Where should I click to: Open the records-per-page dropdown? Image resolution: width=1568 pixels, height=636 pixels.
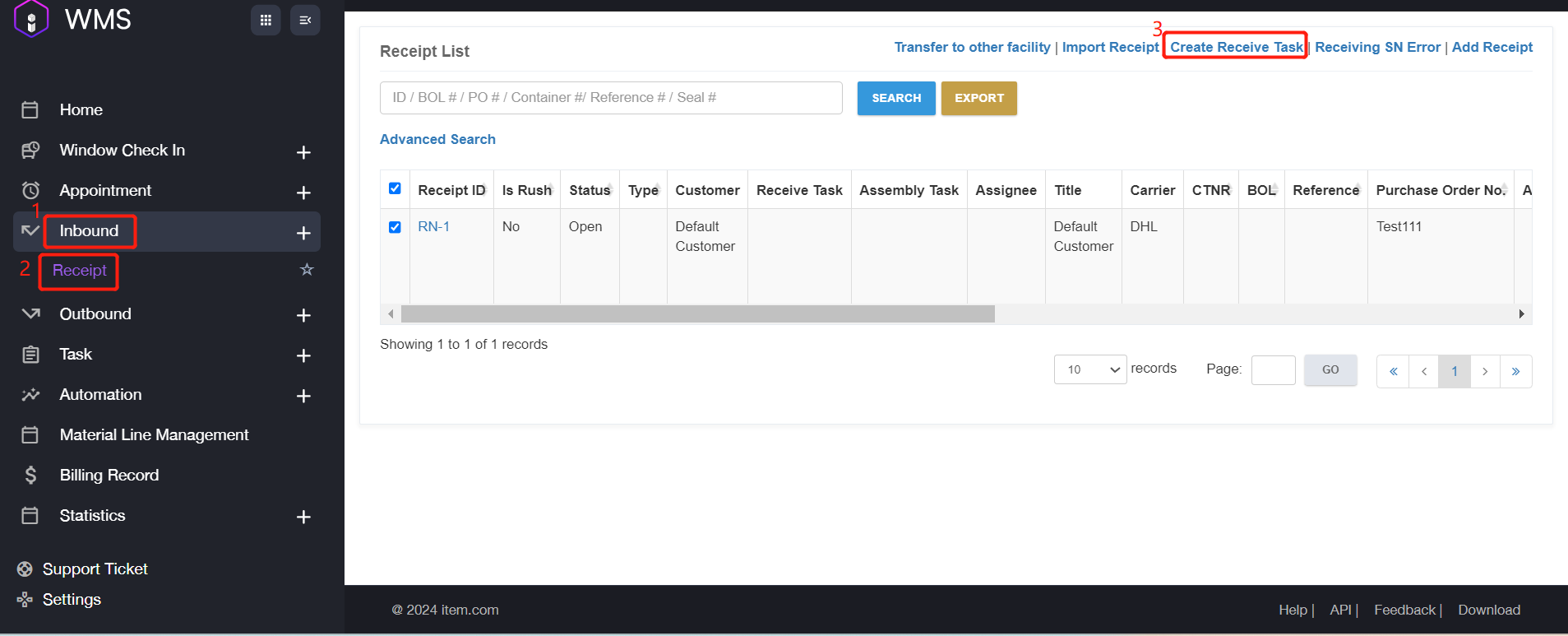pos(1089,369)
